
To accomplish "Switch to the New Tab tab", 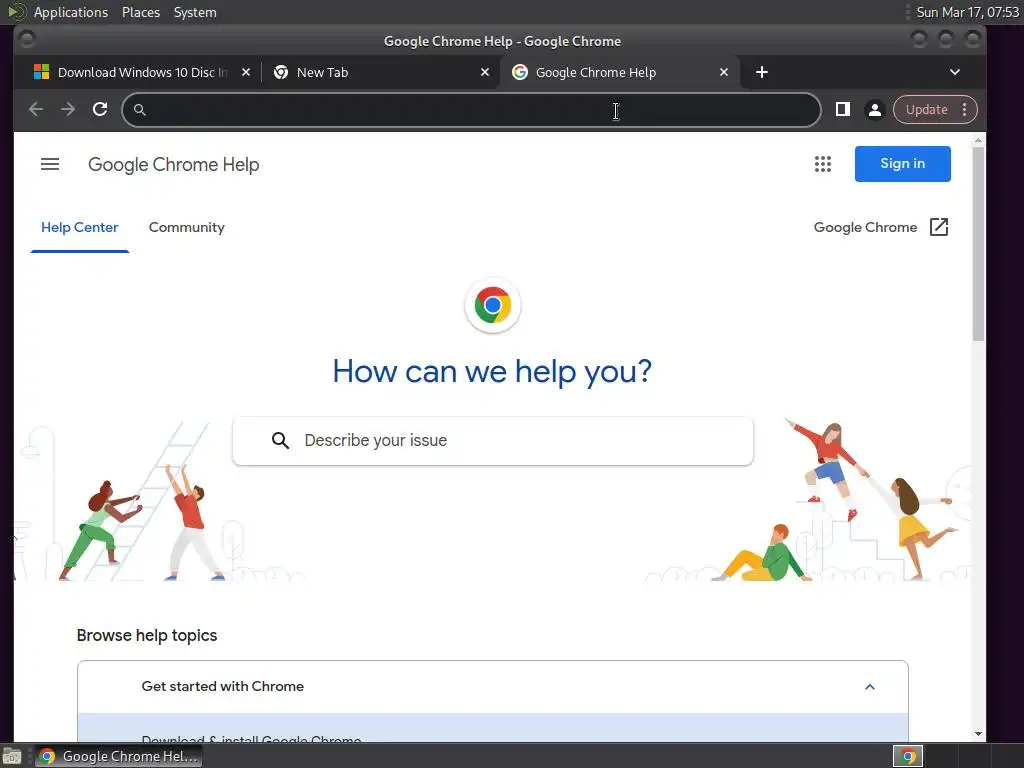I will 381,72.
